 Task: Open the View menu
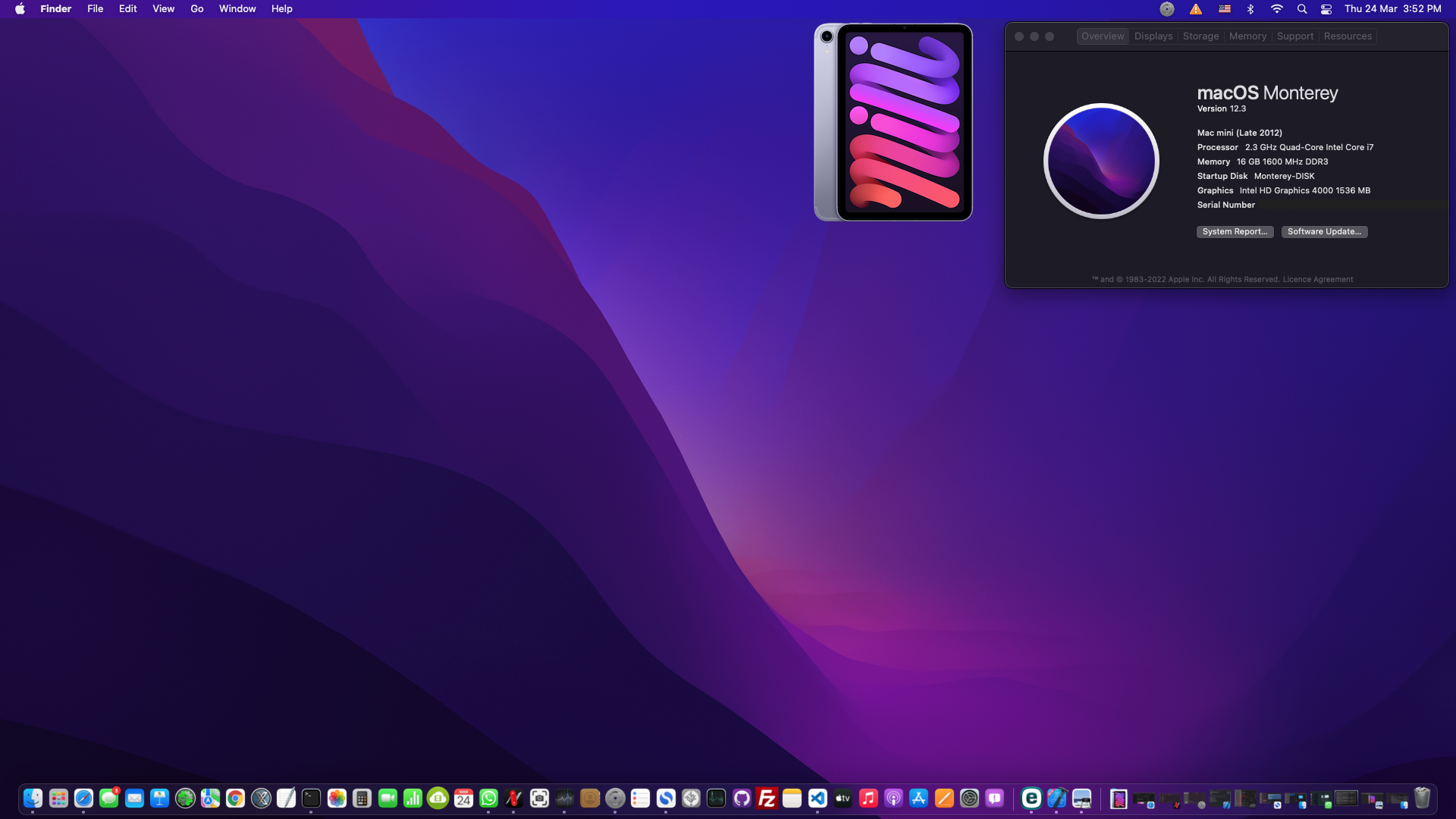pos(163,9)
